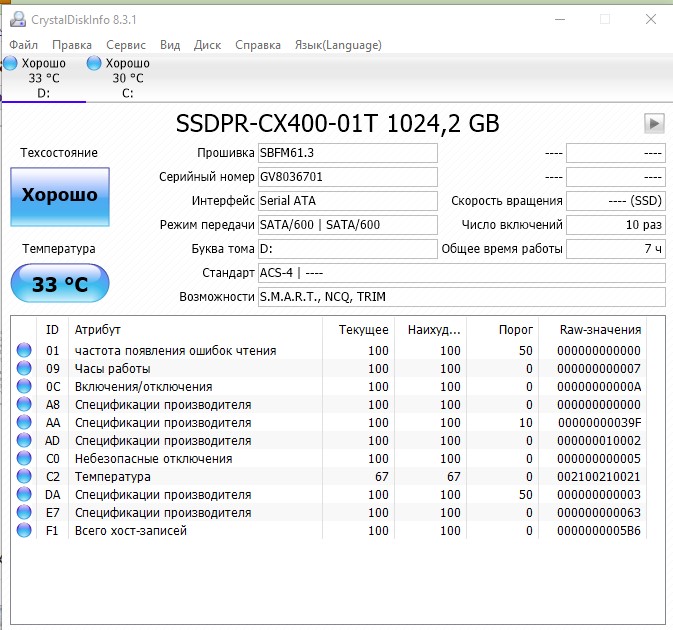Screen dimensions: 673x630
Task: Select the Небезопасные отключения attribute name
Action: 153,459
